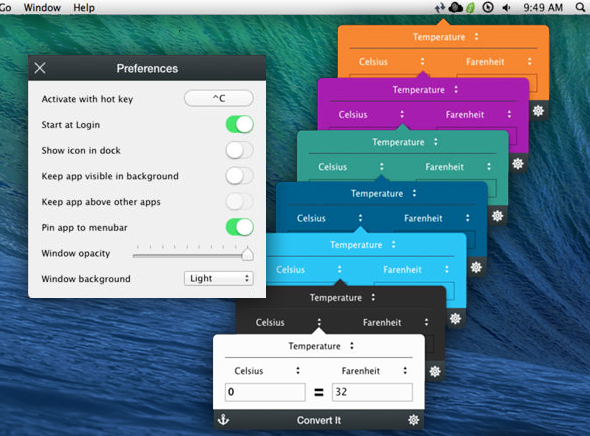Image resolution: width=590 pixels, height=436 pixels.
Task: Open Farenheit dropdown in green converter
Action: (x=458, y=167)
